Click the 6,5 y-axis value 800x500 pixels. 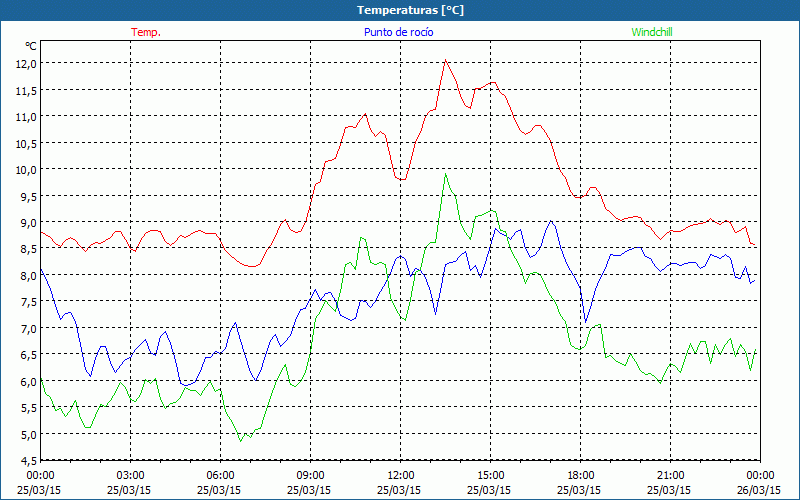tap(29, 355)
